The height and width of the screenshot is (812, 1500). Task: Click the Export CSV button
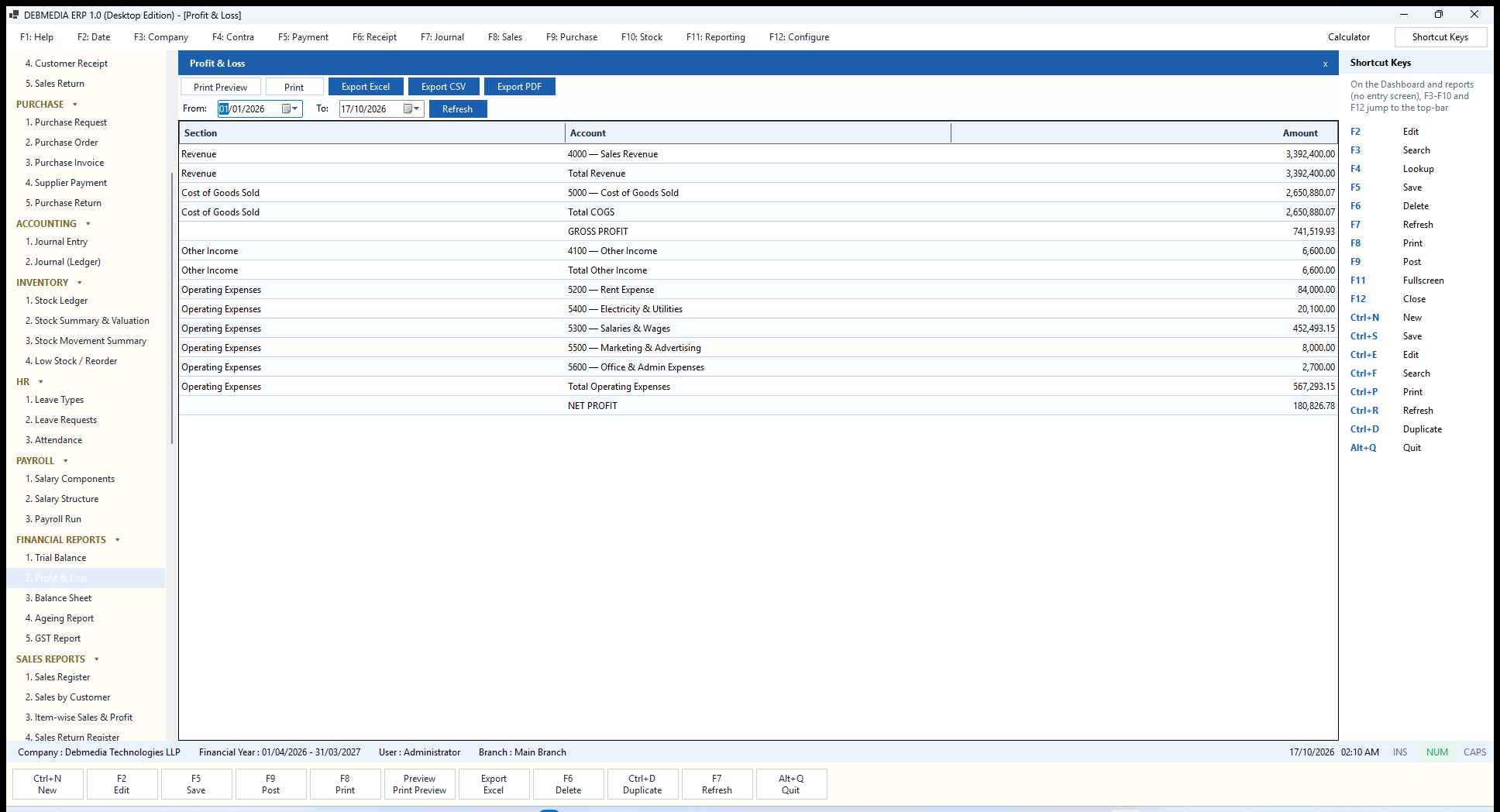click(444, 87)
